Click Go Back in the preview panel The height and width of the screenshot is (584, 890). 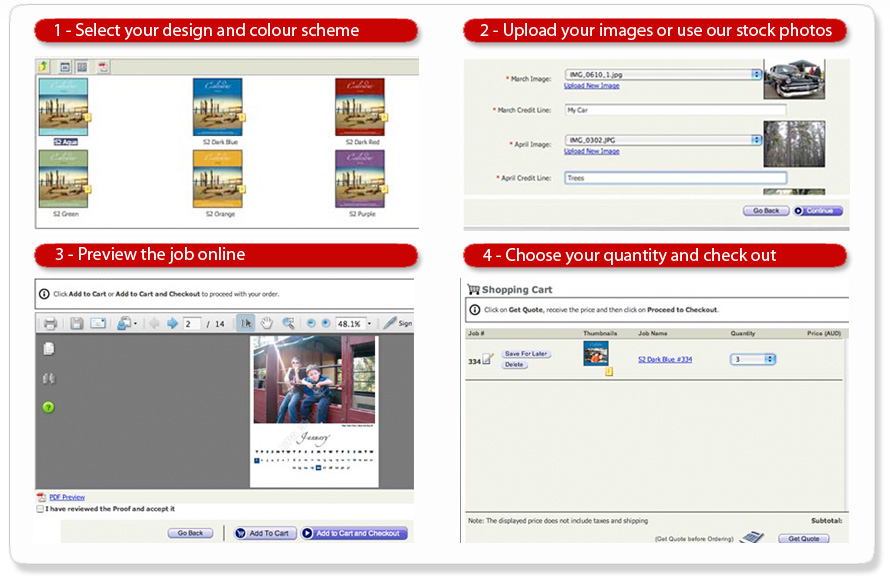tap(190, 533)
